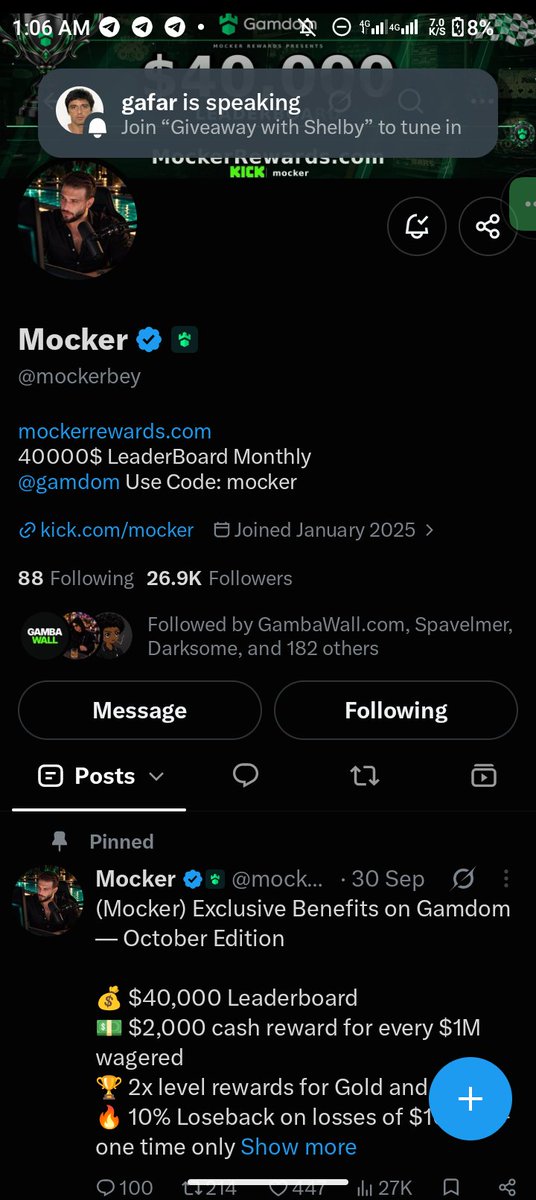The width and height of the screenshot is (536, 1200).
Task: Switch to the Reposts arrows tab
Action: click(x=365, y=775)
